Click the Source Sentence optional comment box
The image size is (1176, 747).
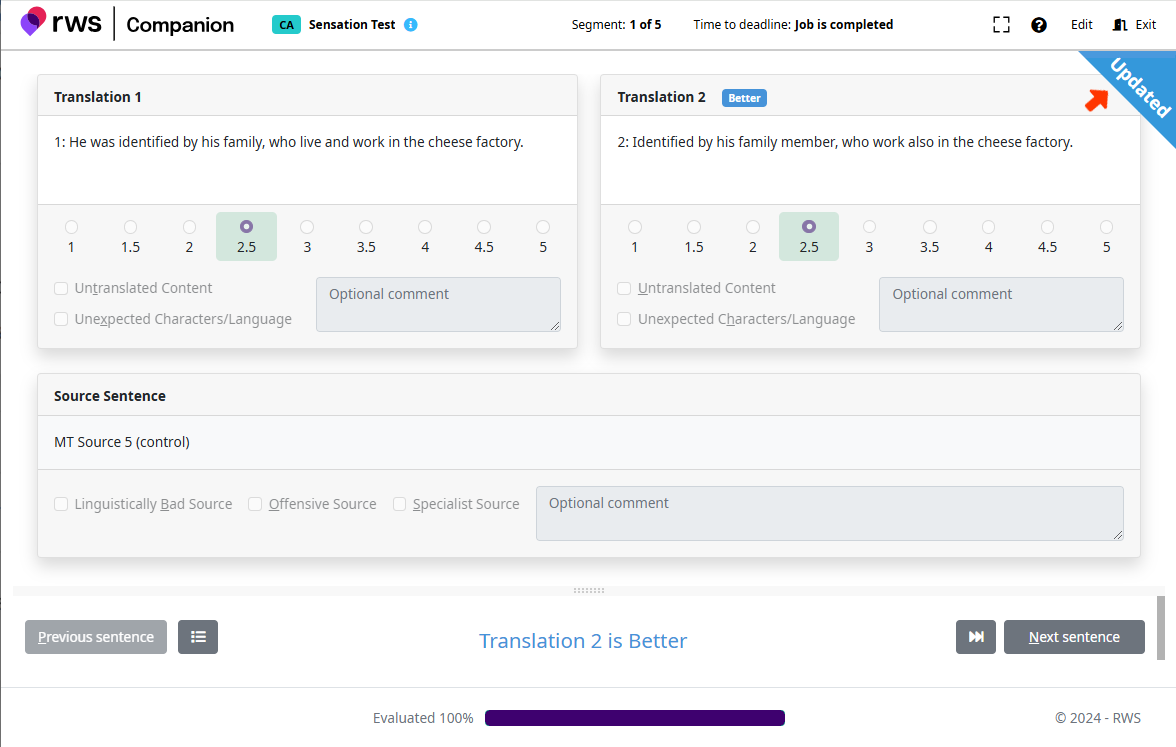(829, 513)
